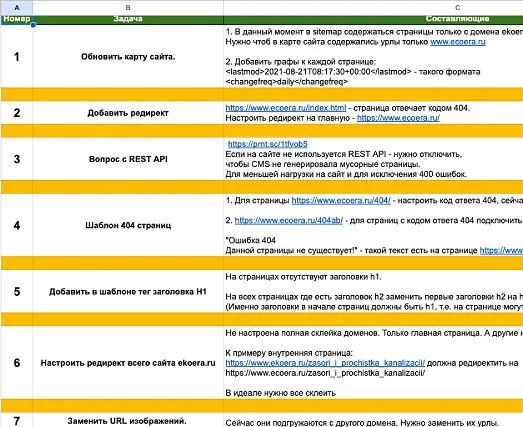
Task: Select column B header
Action: (128, 7)
